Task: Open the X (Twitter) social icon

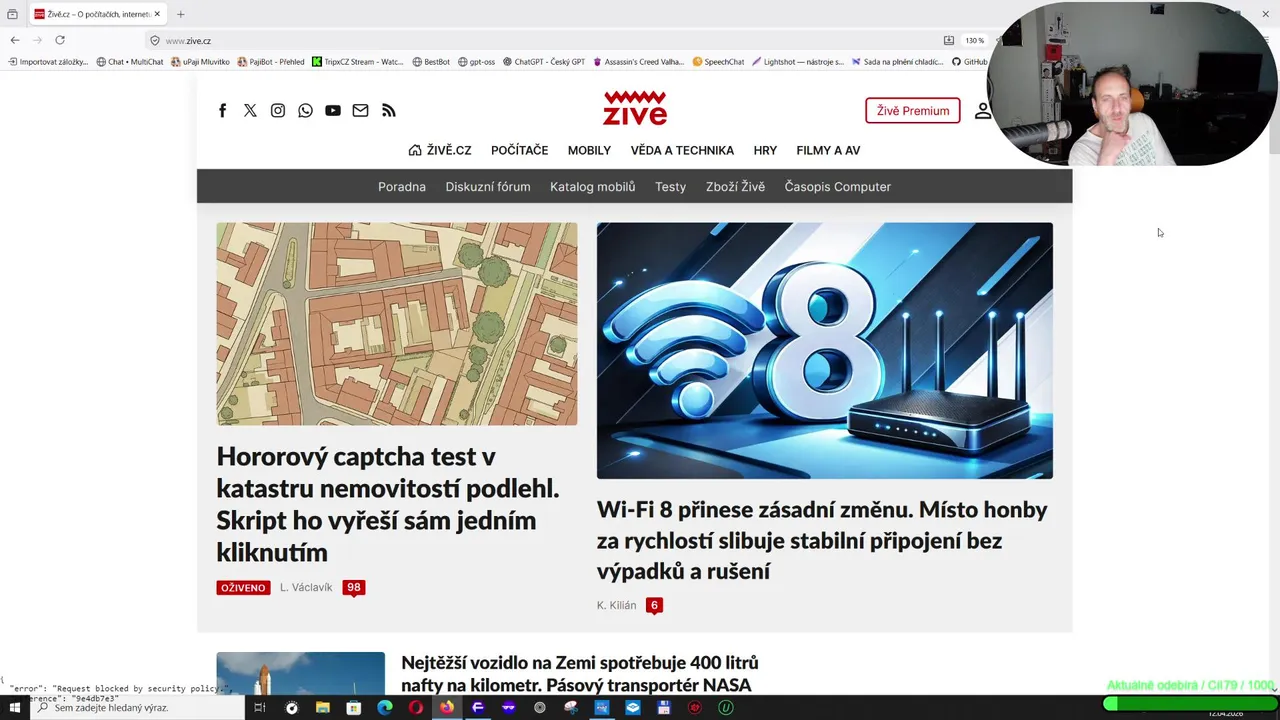Action: coord(250,111)
